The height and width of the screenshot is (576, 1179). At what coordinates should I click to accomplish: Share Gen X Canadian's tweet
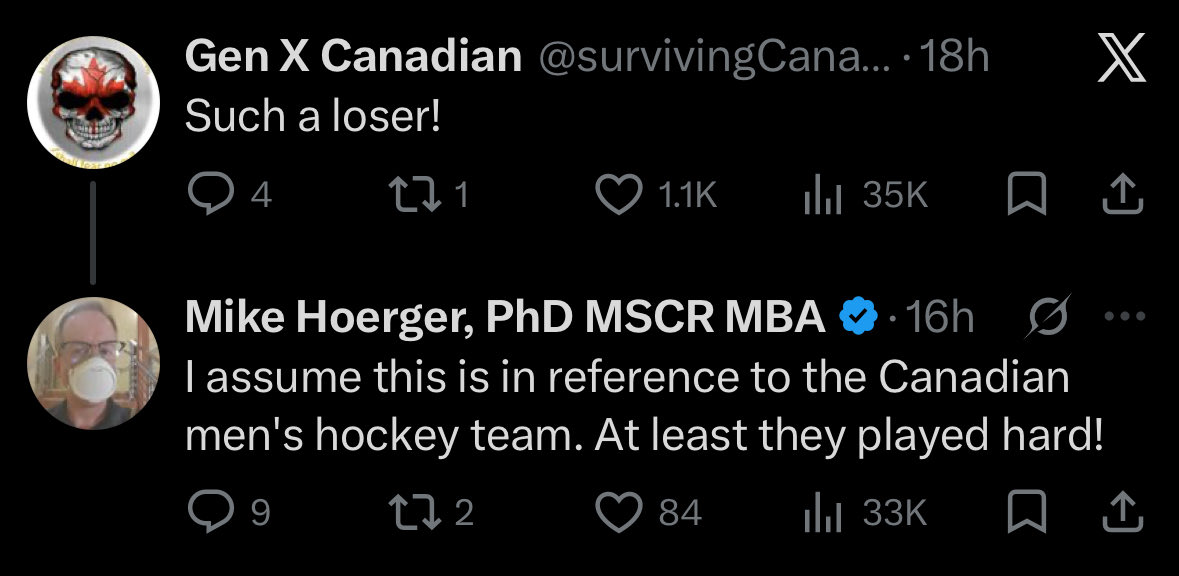click(x=1123, y=195)
